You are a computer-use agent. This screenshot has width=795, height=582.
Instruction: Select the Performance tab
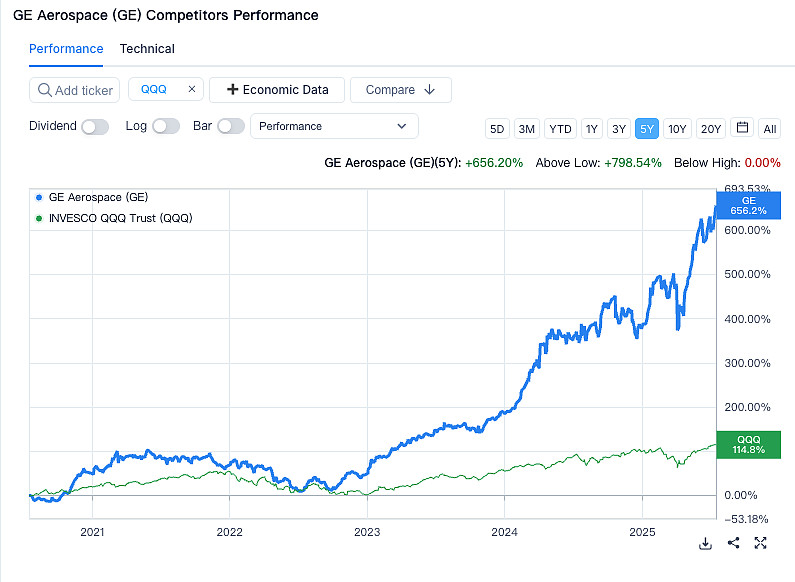(66, 49)
